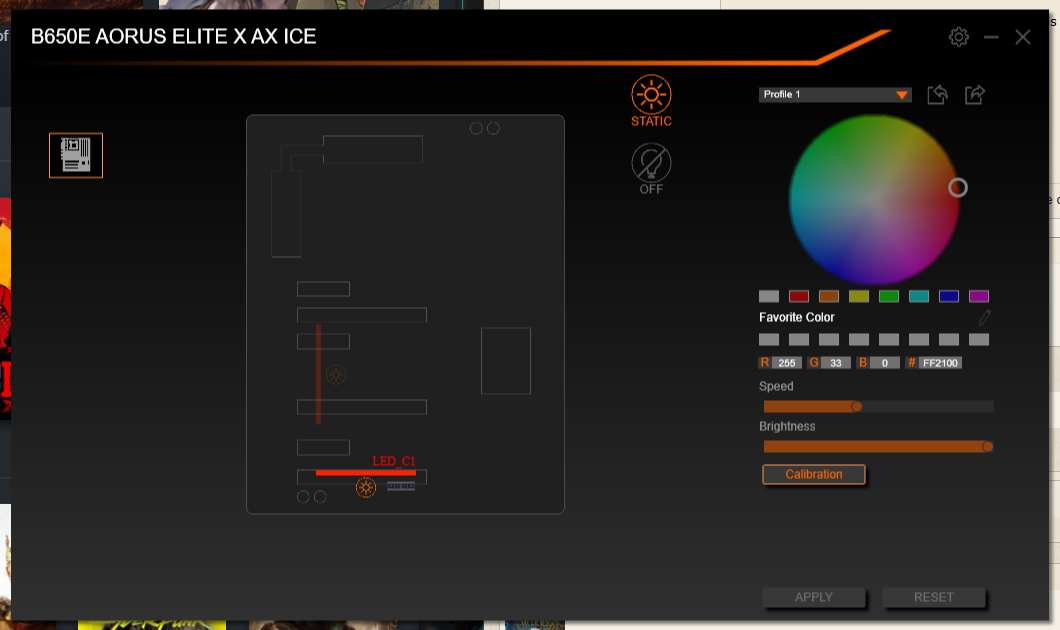This screenshot has width=1060, height=630.
Task: Close the B650E AORUS window
Action: pos(1023,37)
